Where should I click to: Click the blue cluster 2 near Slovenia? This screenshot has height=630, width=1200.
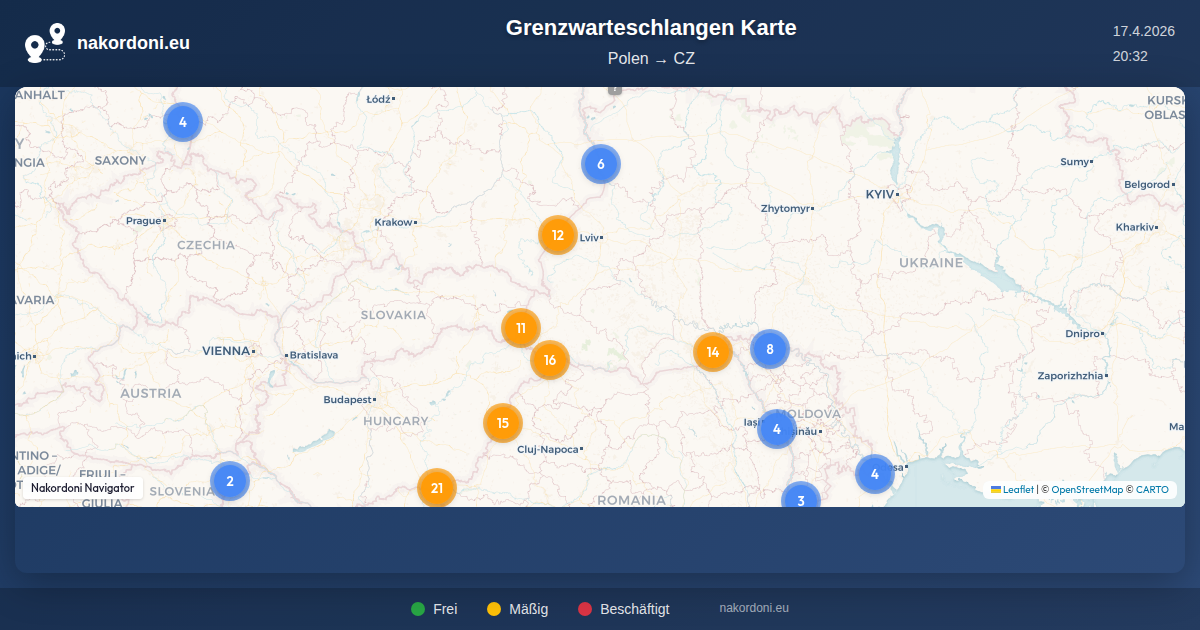click(230, 481)
